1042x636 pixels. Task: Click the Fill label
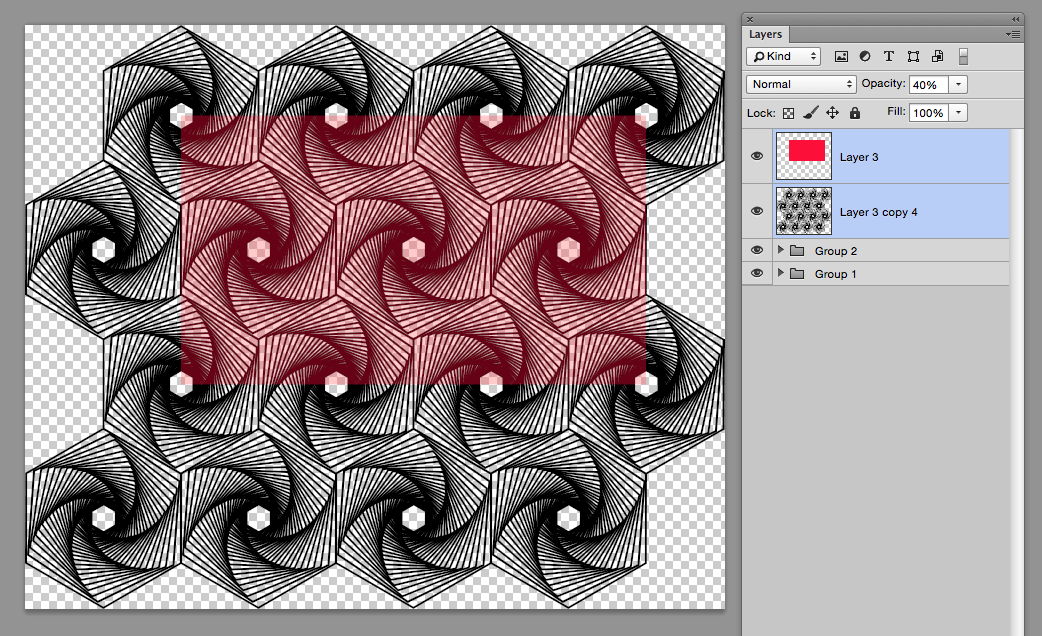[896, 112]
